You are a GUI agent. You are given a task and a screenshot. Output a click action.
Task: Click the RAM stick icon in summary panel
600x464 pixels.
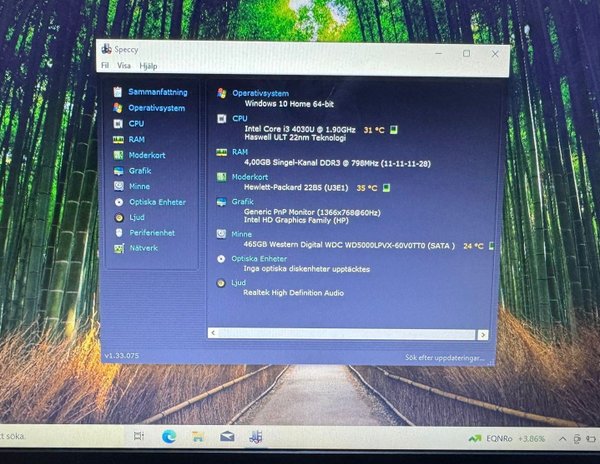point(221,152)
